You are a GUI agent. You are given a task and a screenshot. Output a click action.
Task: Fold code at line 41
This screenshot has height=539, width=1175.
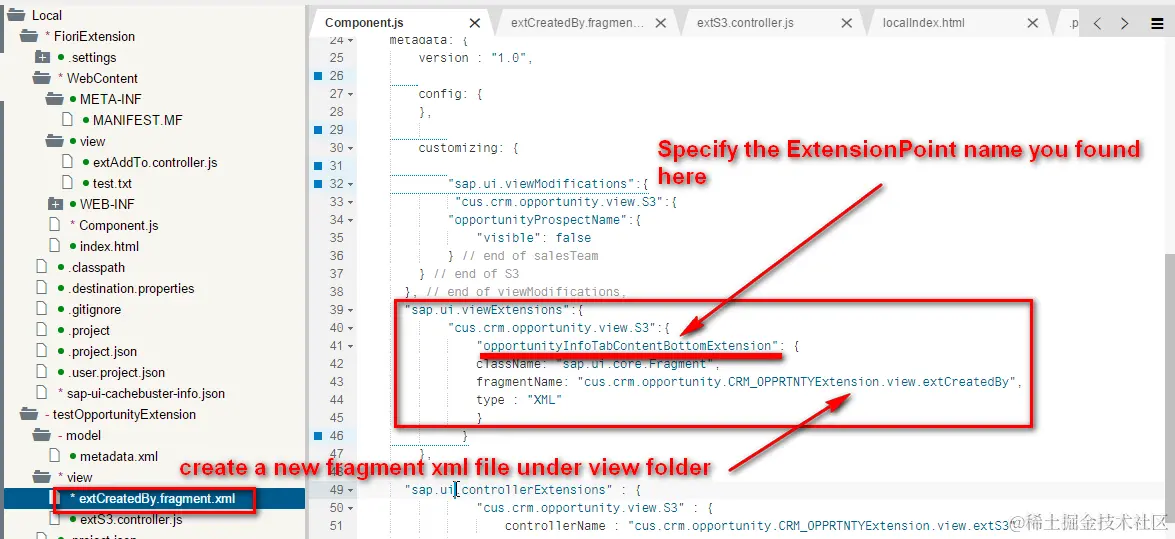350,346
